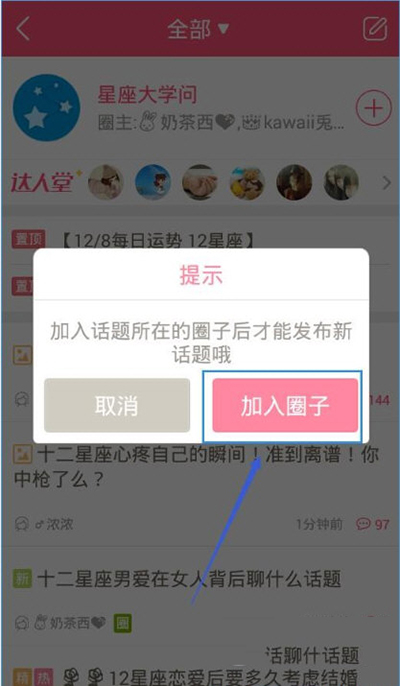The height and width of the screenshot is (686, 400).
Task: Open pinned post 12/8每日运势 12星座
Action: click(158, 242)
